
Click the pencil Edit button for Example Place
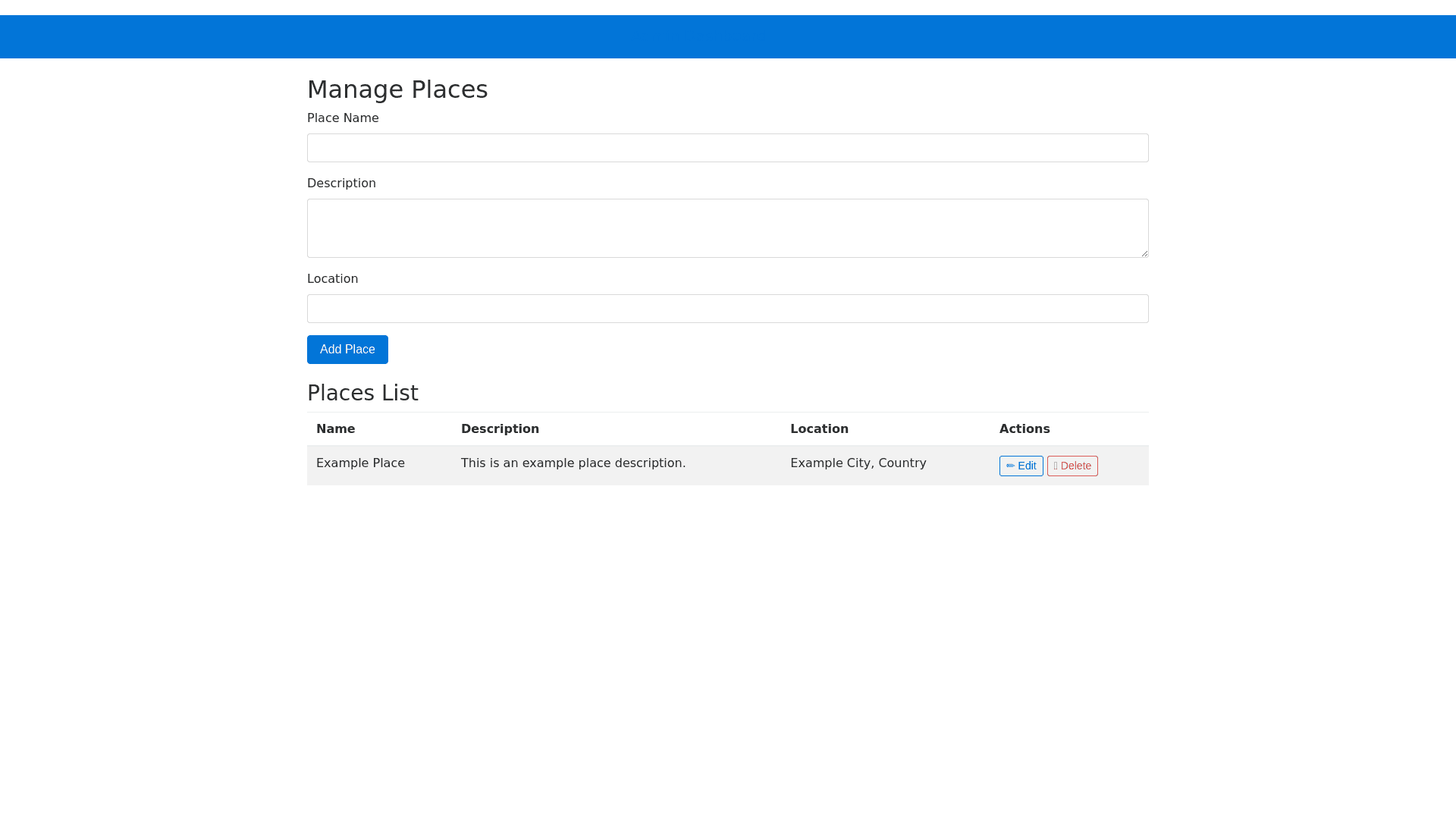[x=1021, y=466]
